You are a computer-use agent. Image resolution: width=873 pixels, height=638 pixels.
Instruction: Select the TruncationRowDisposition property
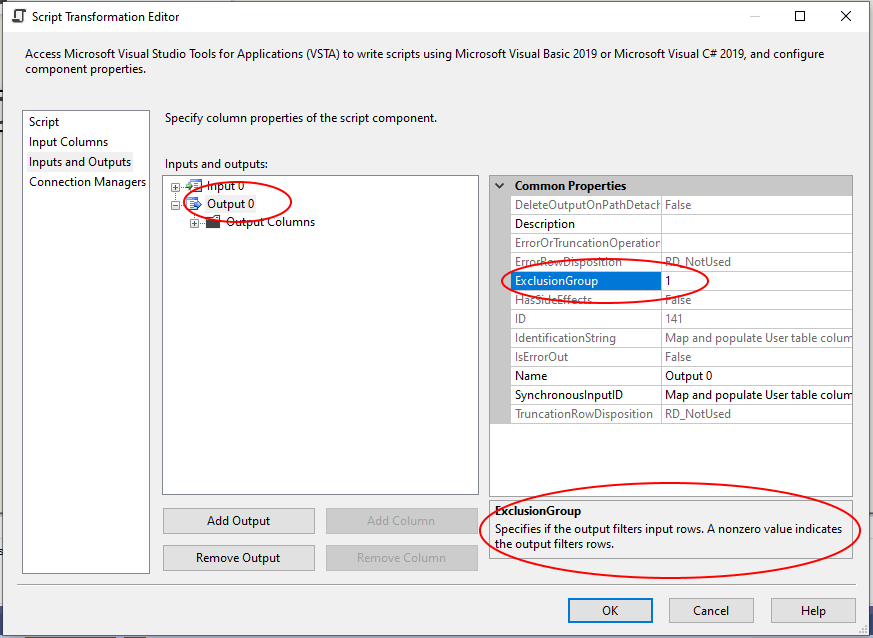[x=586, y=414]
